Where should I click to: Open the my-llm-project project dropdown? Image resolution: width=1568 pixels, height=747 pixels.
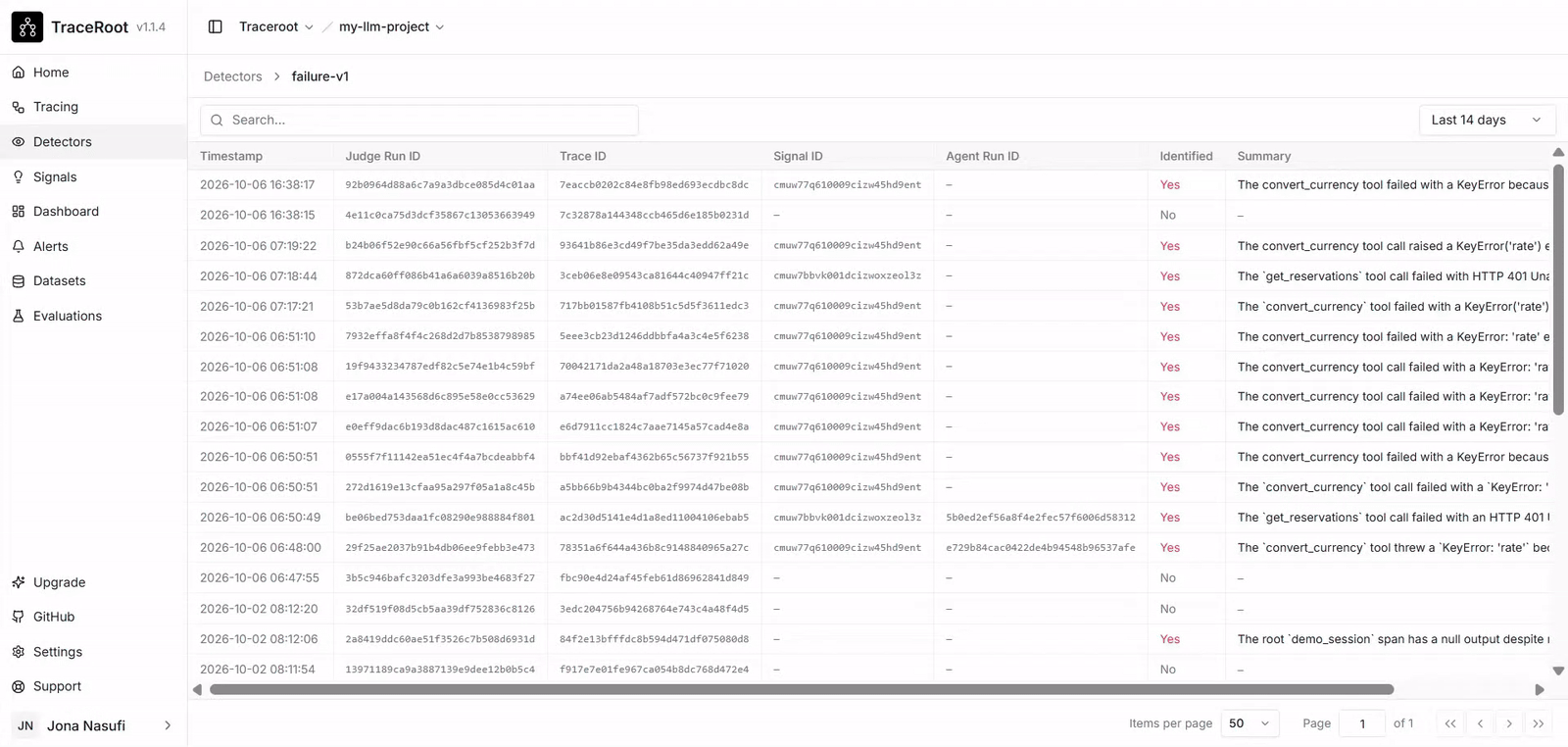click(392, 26)
